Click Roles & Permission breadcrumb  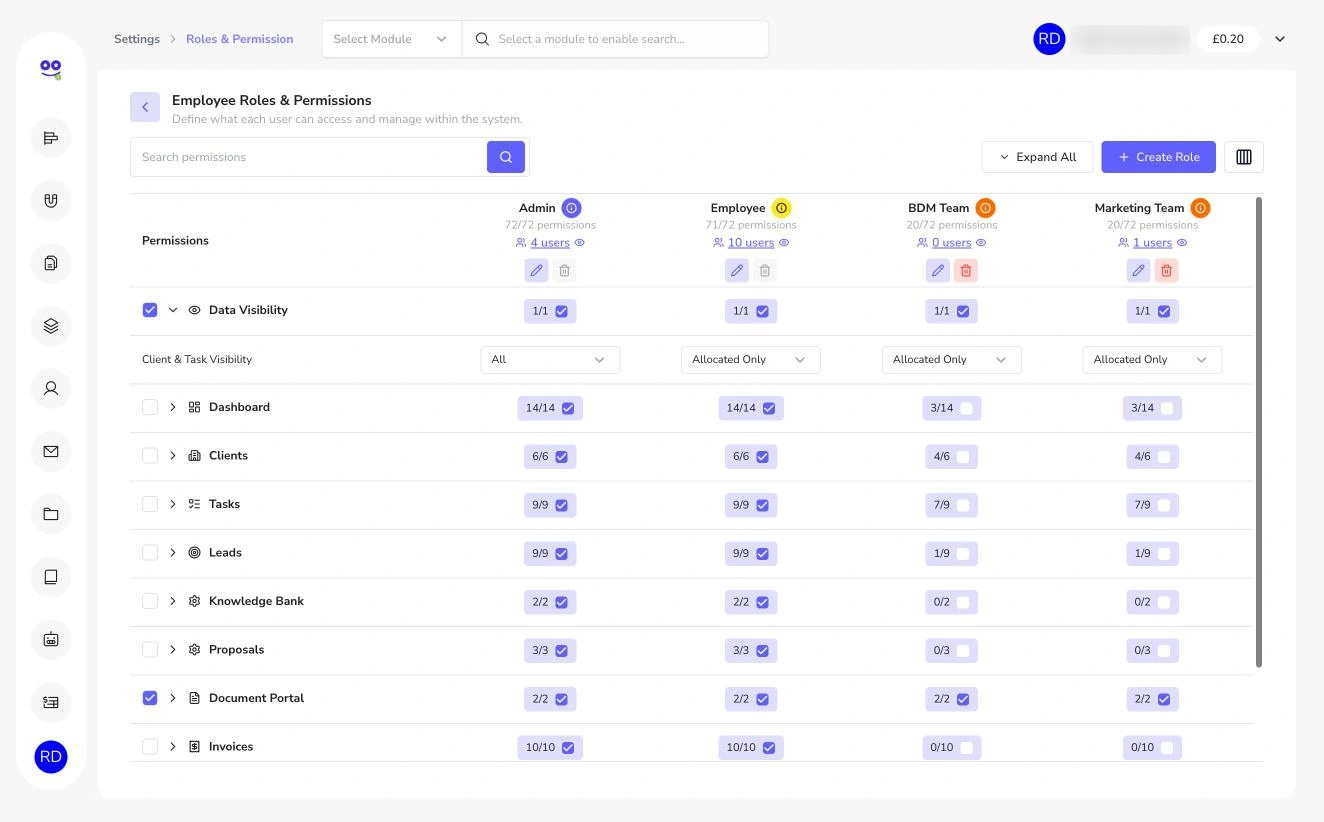click(x=240, y=39)
